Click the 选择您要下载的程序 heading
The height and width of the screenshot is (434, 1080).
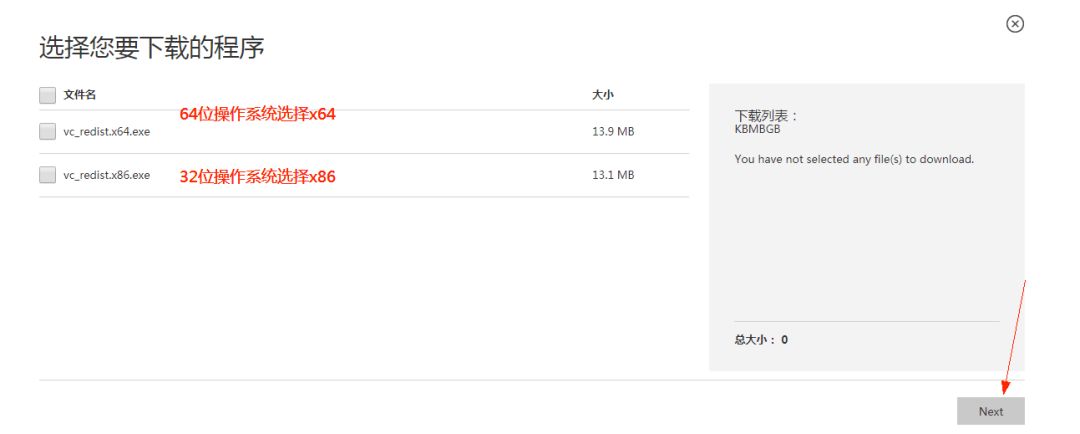click(151, 47)
